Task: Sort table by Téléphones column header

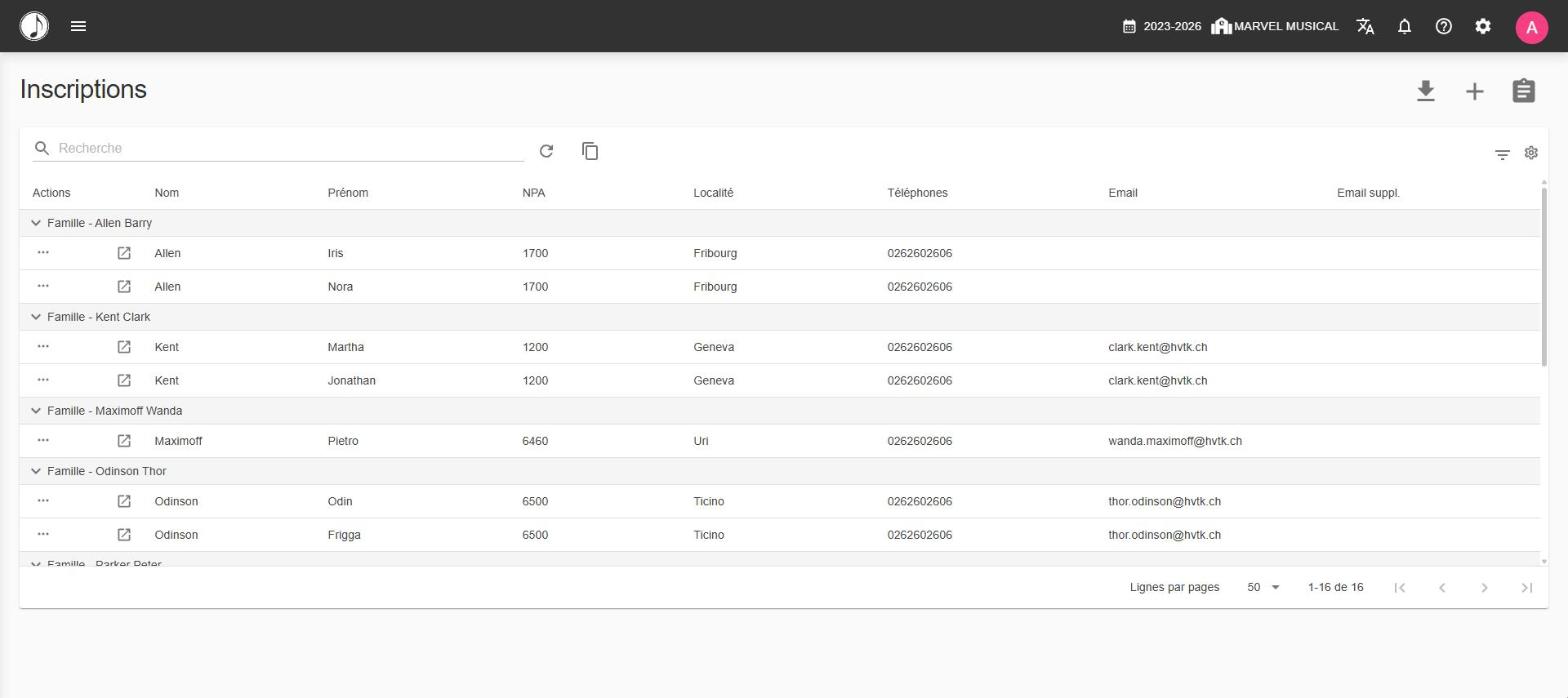Action: point(917,193)
